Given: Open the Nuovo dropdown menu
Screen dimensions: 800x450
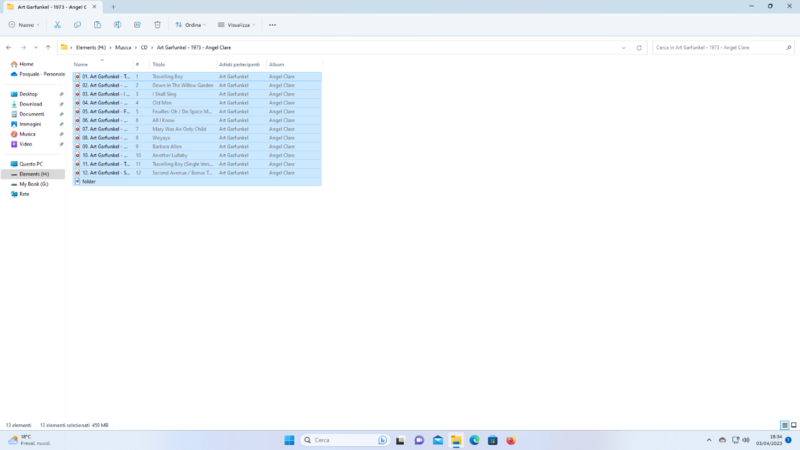Looking at the screenshot, I should click(24, 24).
